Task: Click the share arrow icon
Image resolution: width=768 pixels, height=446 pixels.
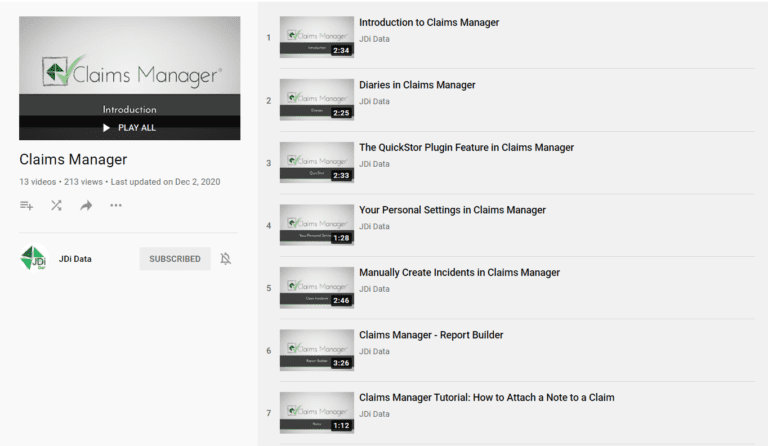Action: (x=86, y=206)
